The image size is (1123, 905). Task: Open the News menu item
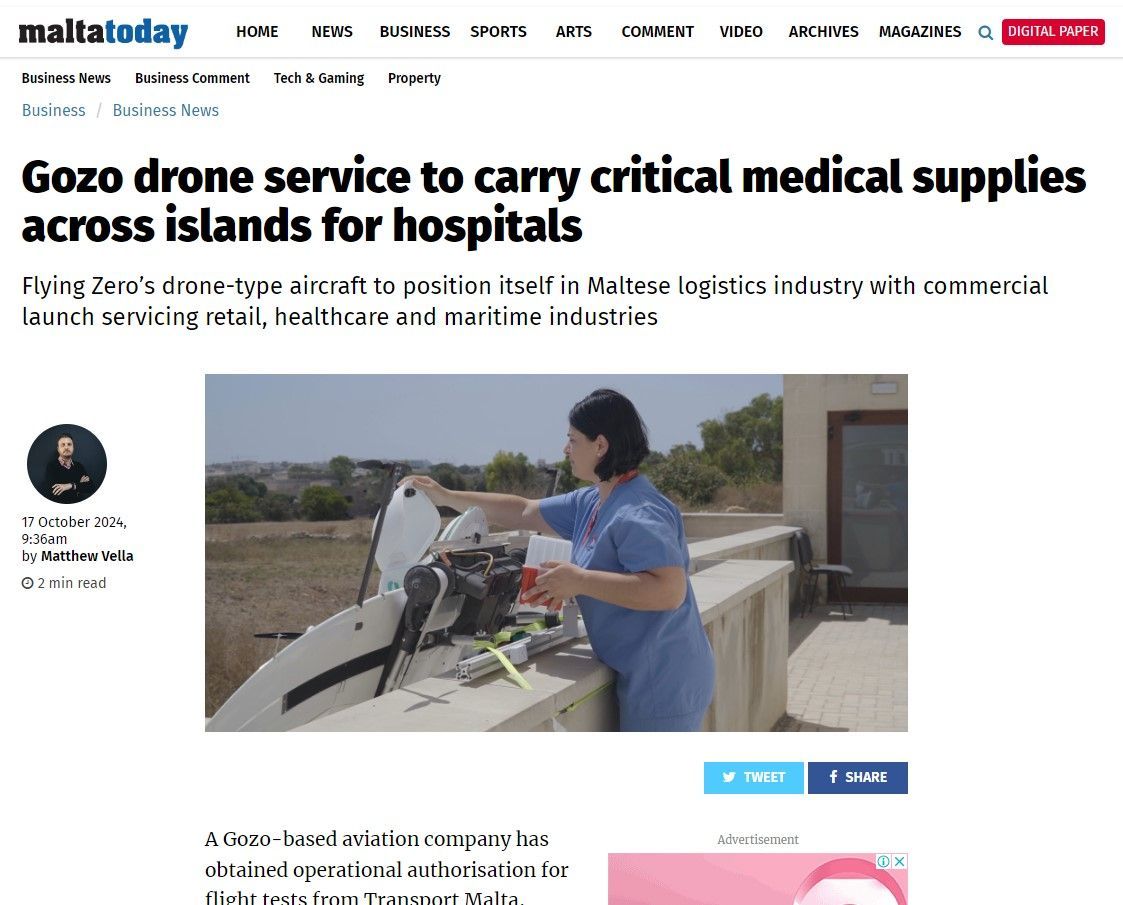pos(332,32)
